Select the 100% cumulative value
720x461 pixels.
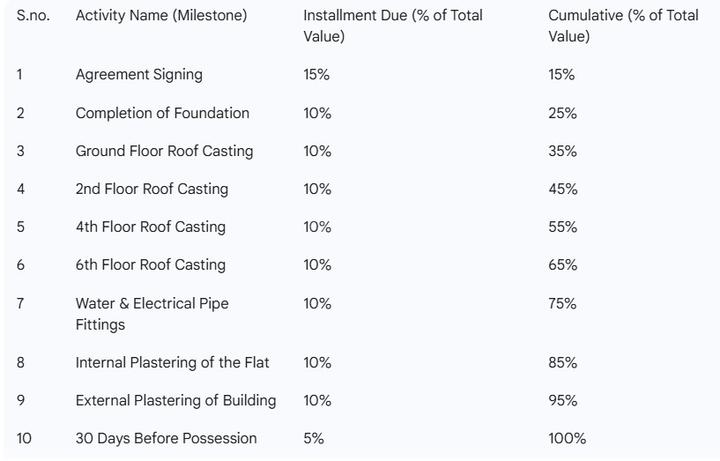pos(567,439)
